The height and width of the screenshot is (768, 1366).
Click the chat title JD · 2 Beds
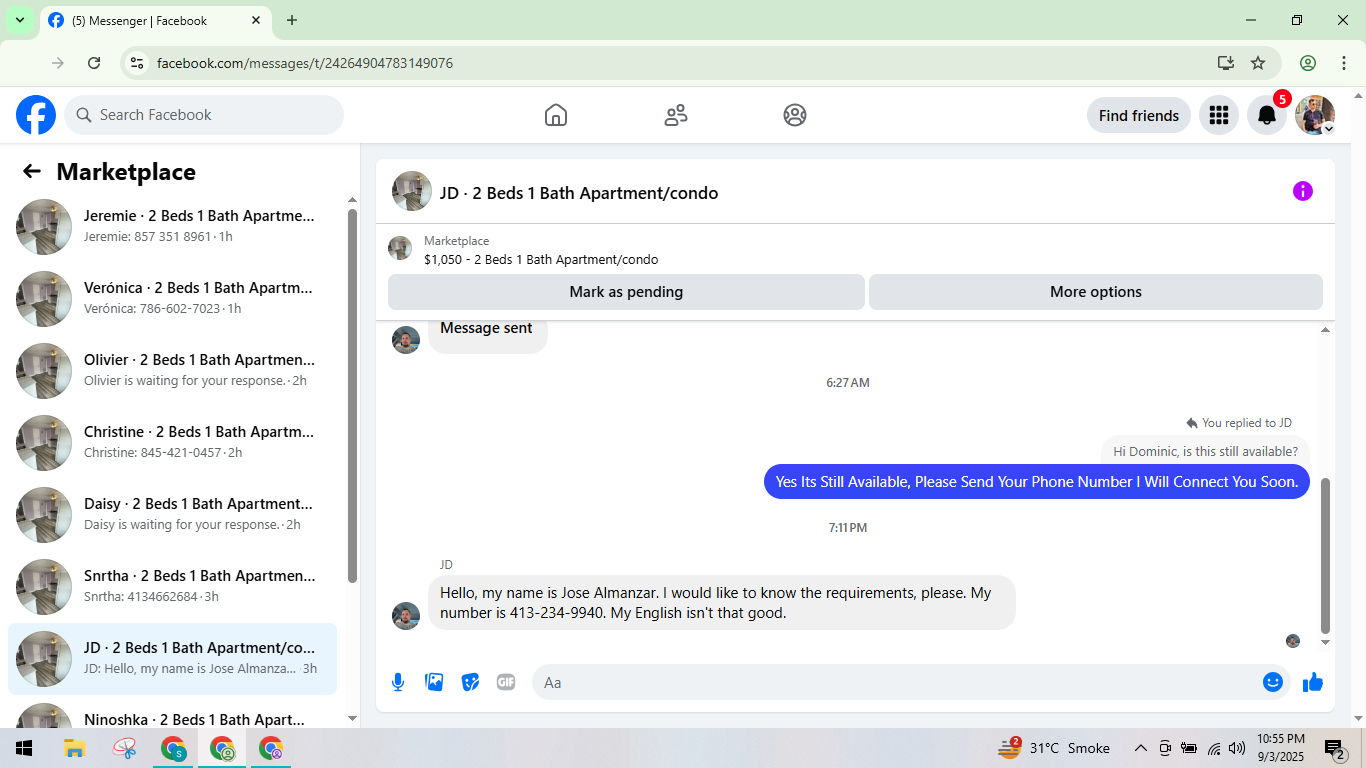[x=579, y=193]
